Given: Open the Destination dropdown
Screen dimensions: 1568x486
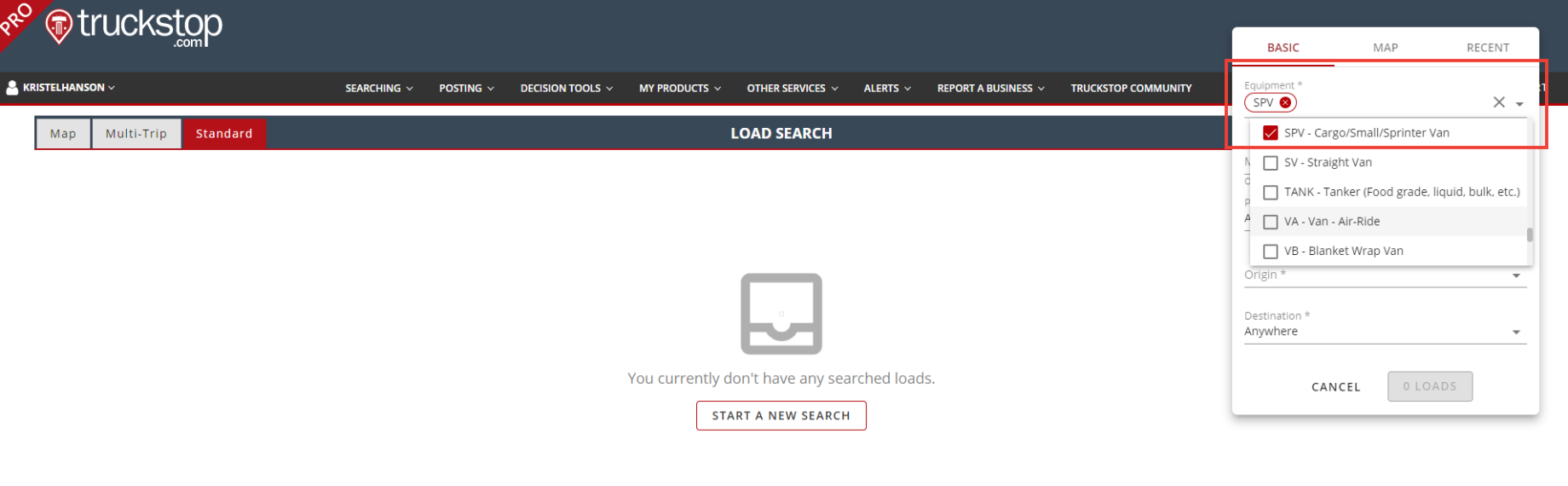Looking at the screenshot, I should (1516, 333).
